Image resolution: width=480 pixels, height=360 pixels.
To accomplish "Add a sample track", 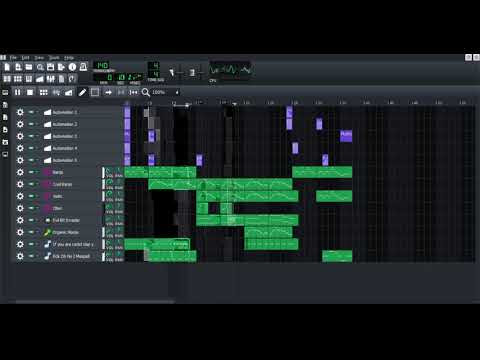I will [x=56, y=92].
